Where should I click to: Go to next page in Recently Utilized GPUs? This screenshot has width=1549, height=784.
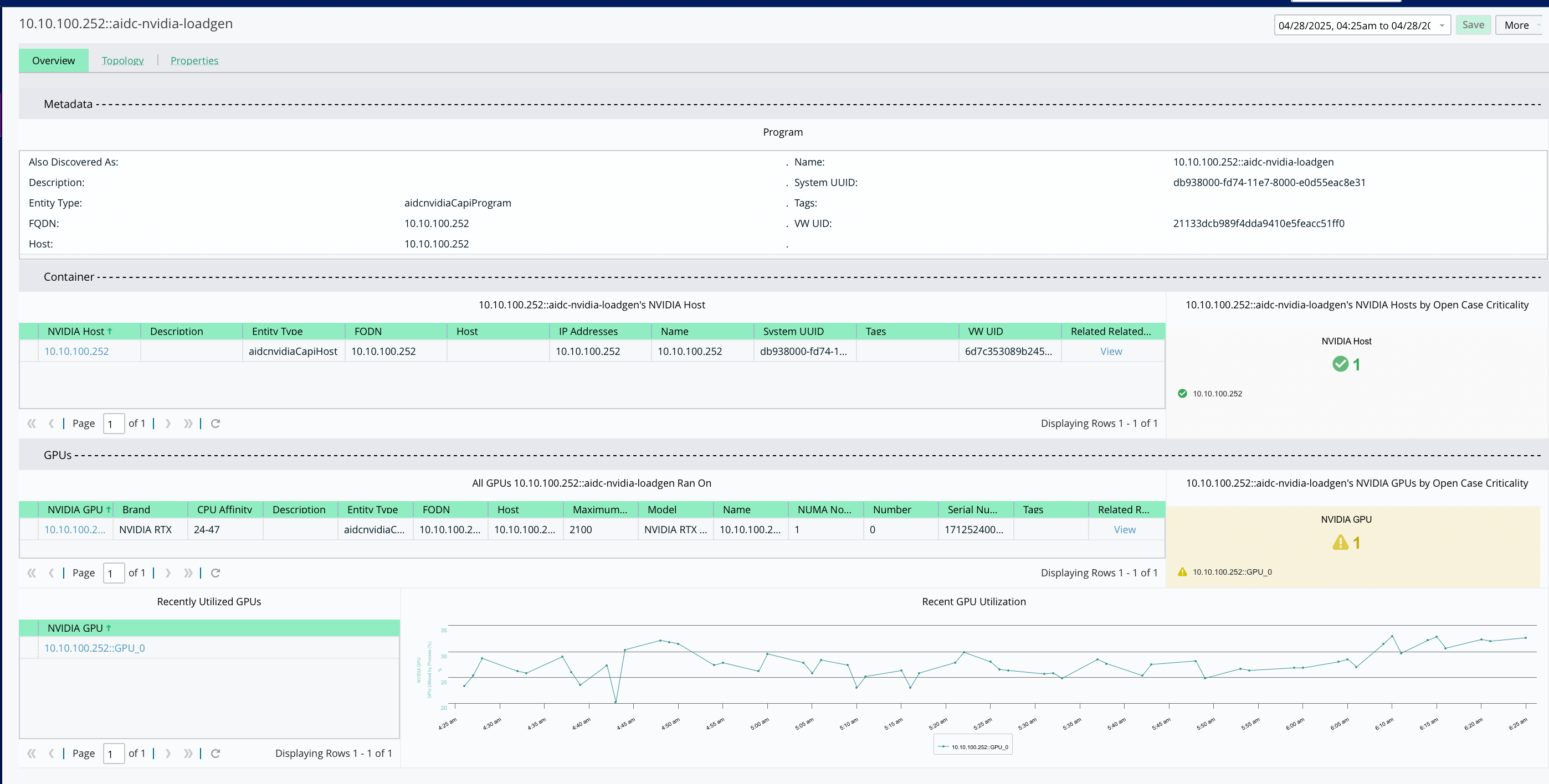coord(168,754)
